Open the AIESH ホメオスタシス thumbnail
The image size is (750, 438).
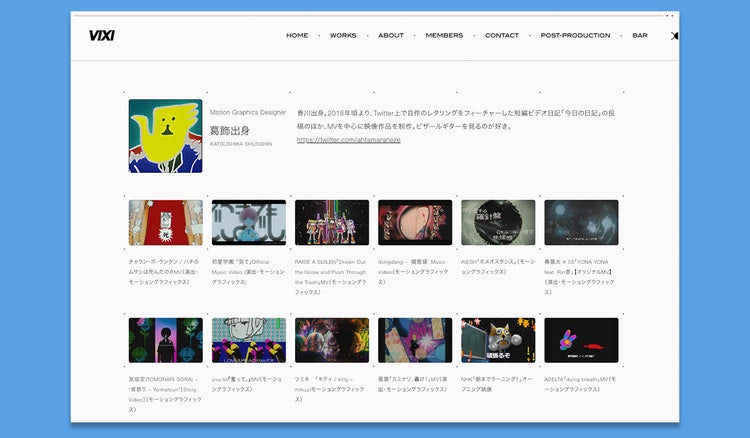[498, 222]
